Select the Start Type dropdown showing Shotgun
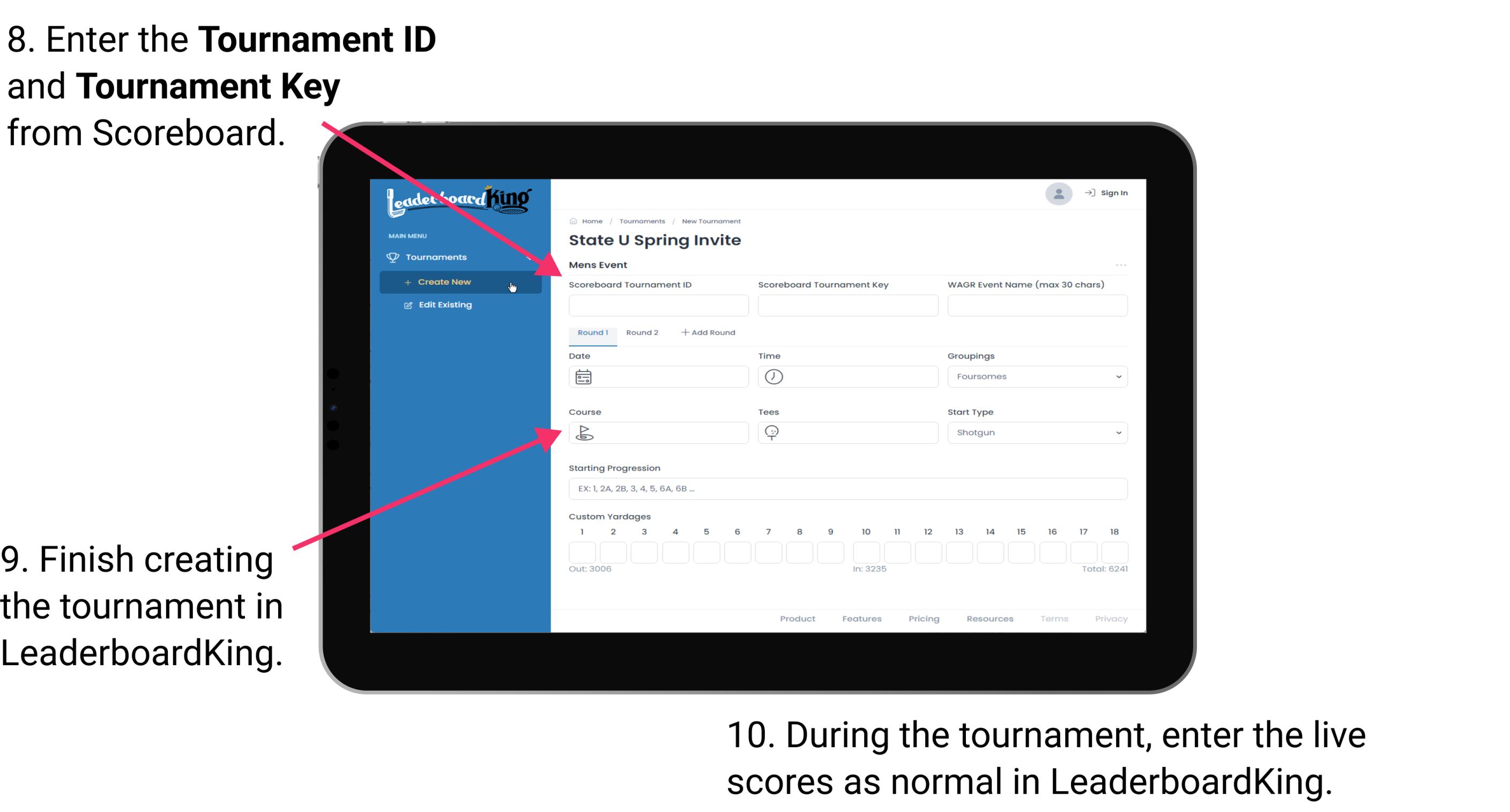The height and width of the screenshot is (812, 1510). tap(1036, 432)
